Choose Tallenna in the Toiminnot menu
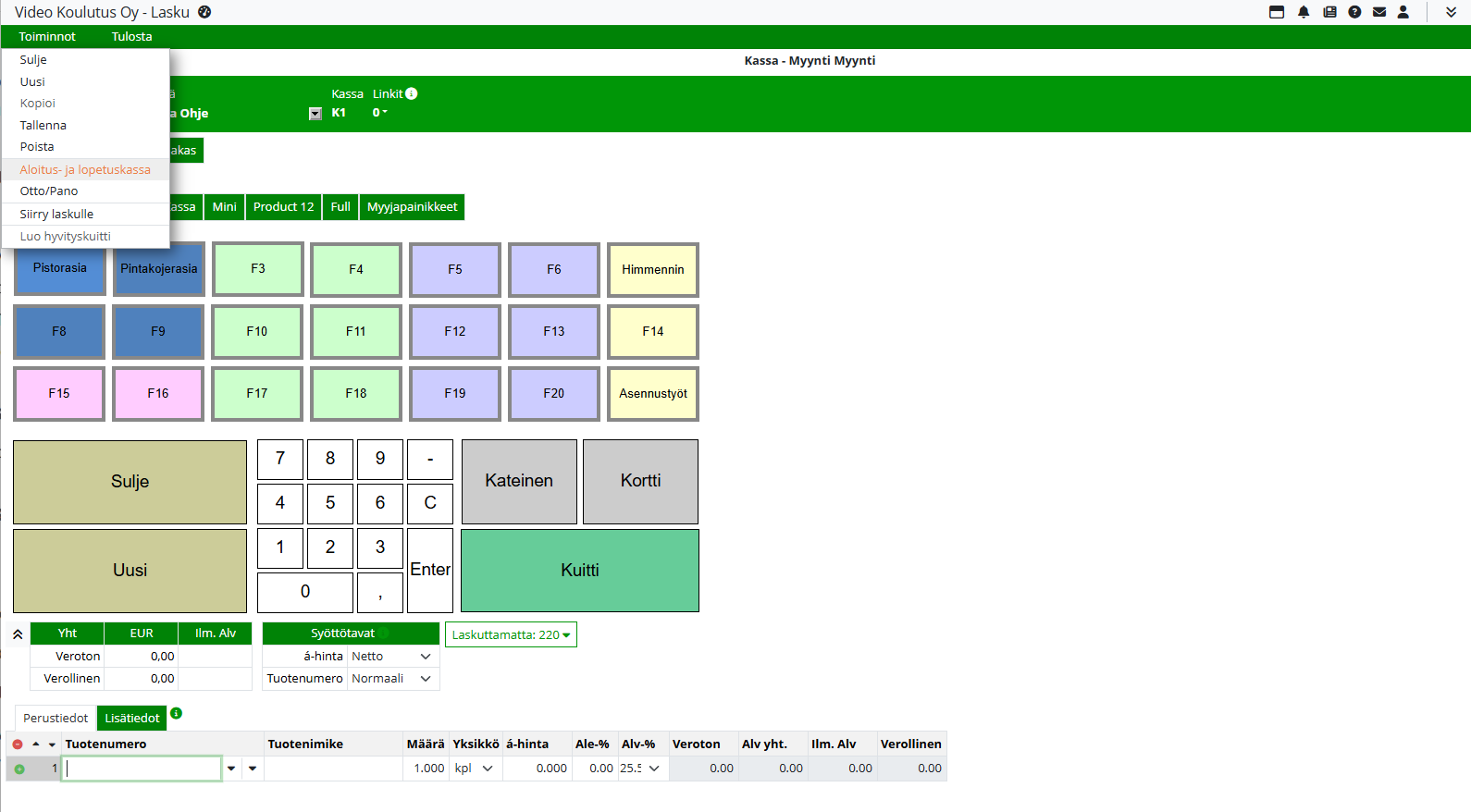The width and height of the screenshot is (1471, 812). tap(43, 126)
